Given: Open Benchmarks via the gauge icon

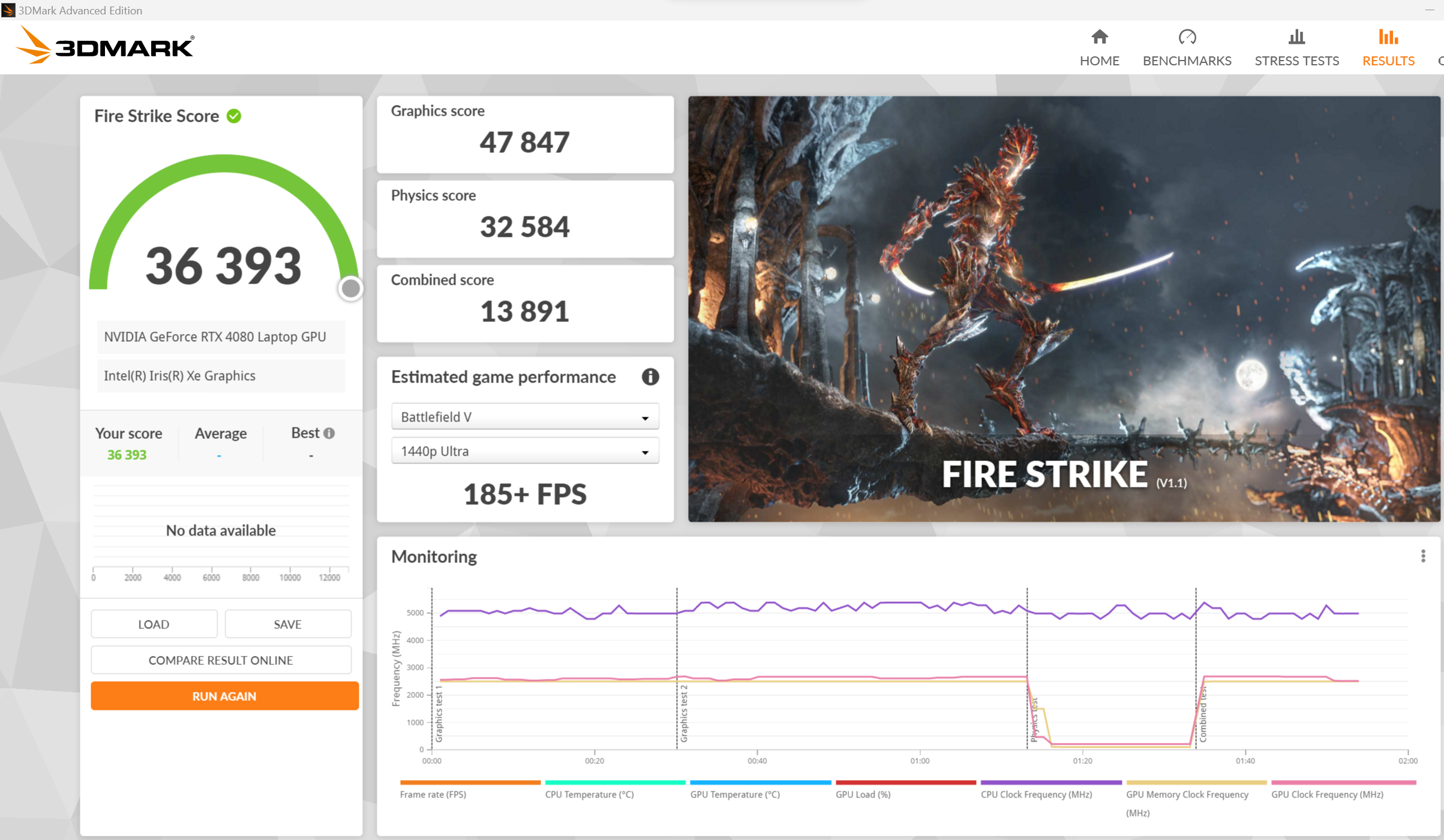Looking at the screenshot, I should pos(1187,37).
